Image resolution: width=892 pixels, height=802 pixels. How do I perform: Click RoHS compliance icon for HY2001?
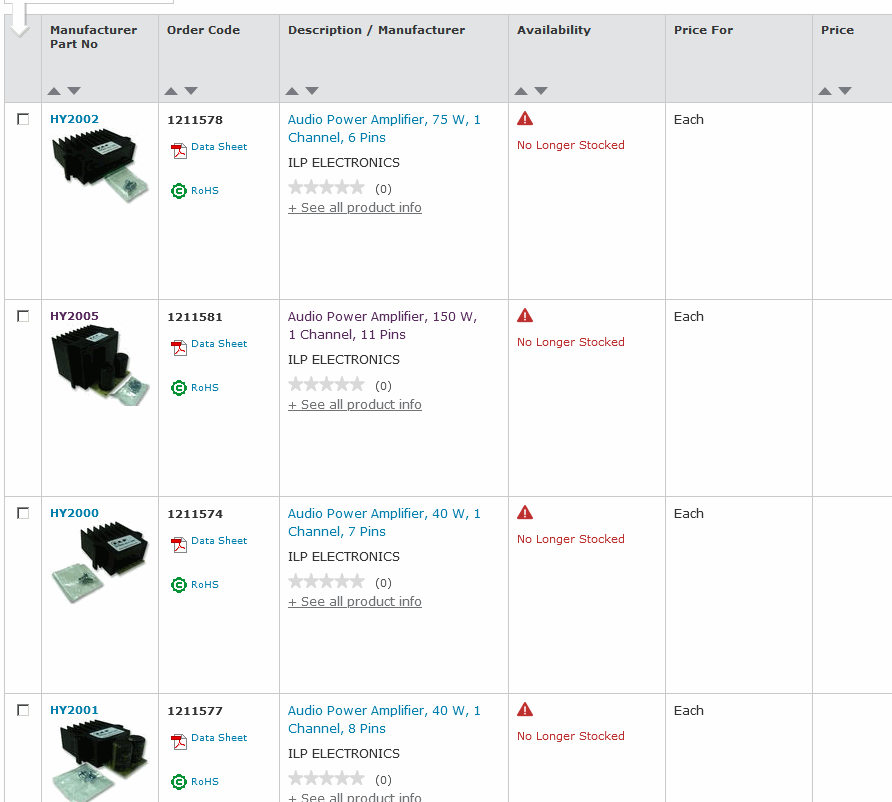tap(179, 782)
